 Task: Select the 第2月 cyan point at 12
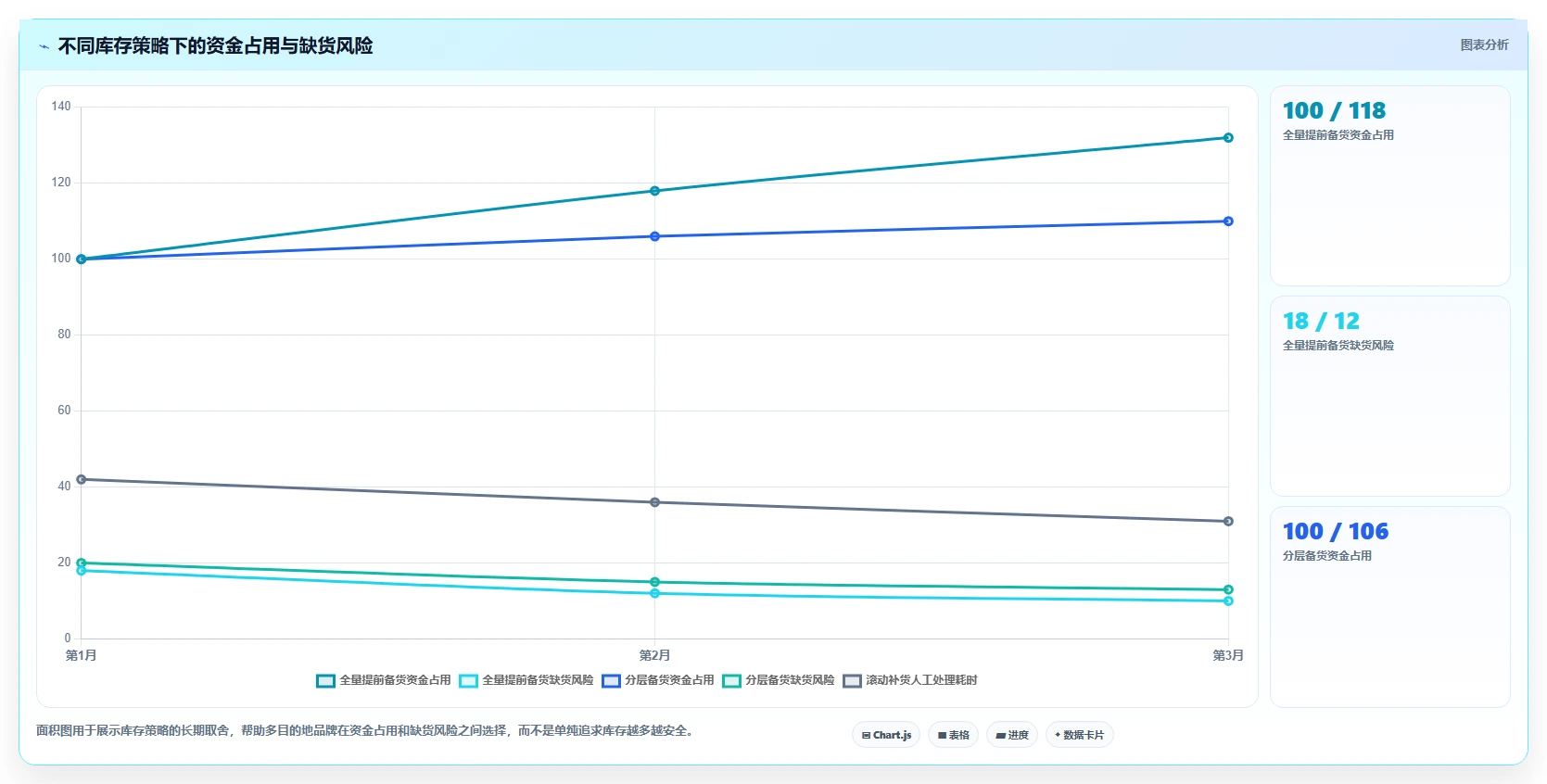654,593
